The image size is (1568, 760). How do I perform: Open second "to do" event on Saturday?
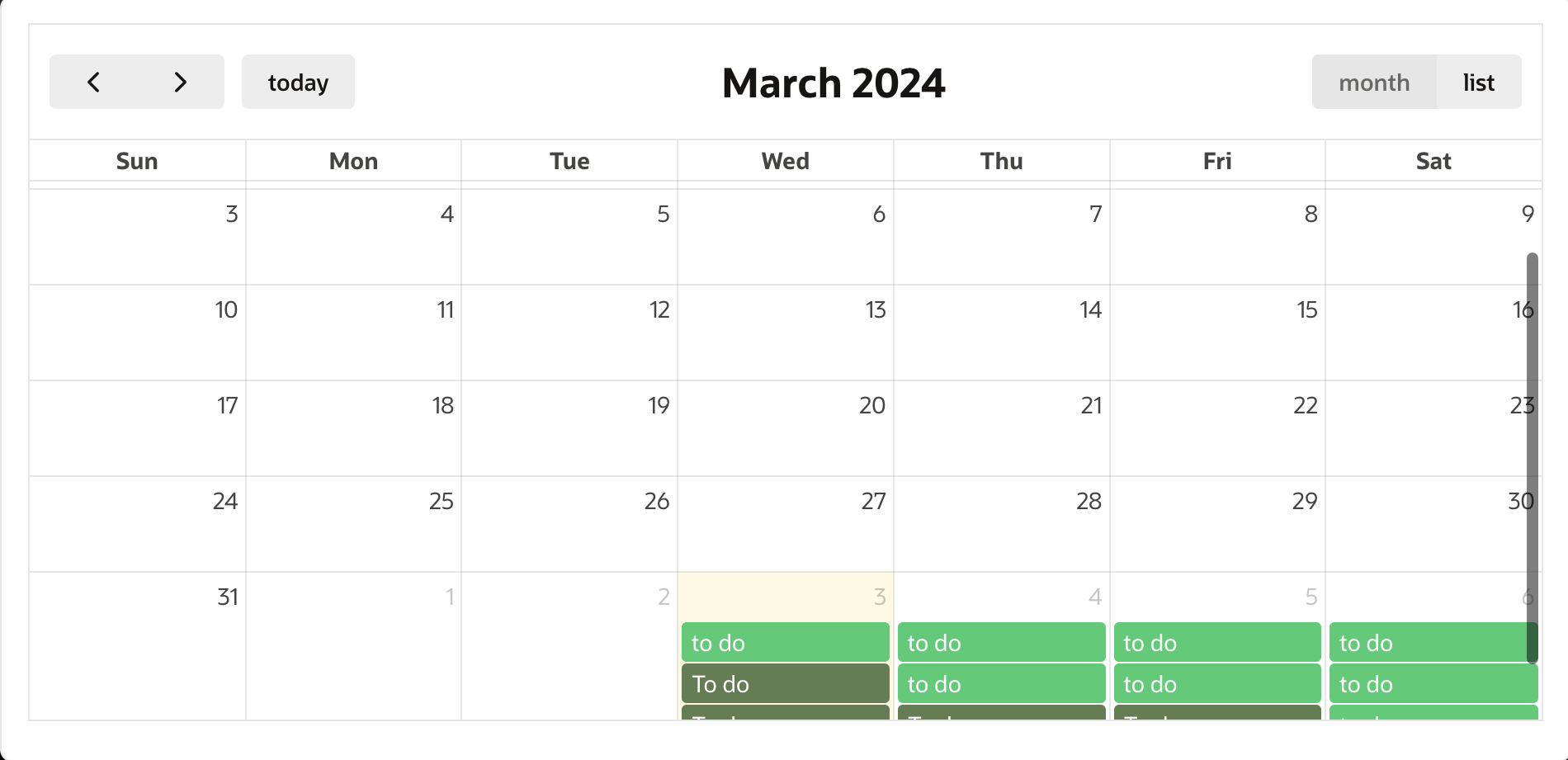point(1433,683)
